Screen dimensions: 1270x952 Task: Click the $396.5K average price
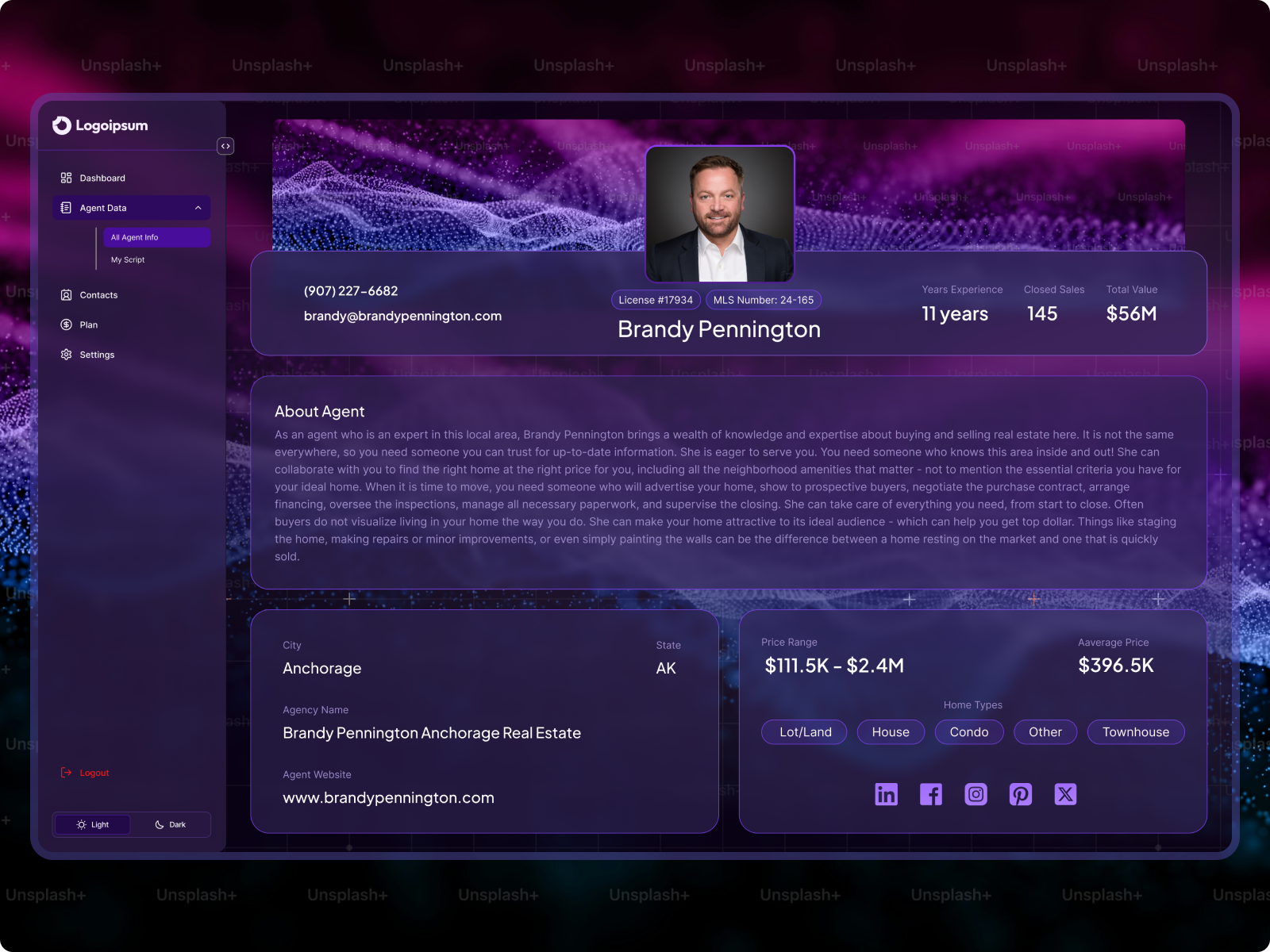pyautogui.click(x=1116, y=666)
